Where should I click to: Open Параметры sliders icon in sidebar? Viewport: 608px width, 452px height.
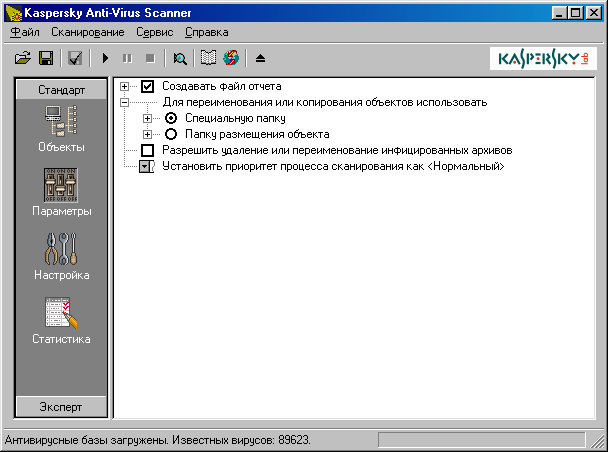(x=61, y=185)
